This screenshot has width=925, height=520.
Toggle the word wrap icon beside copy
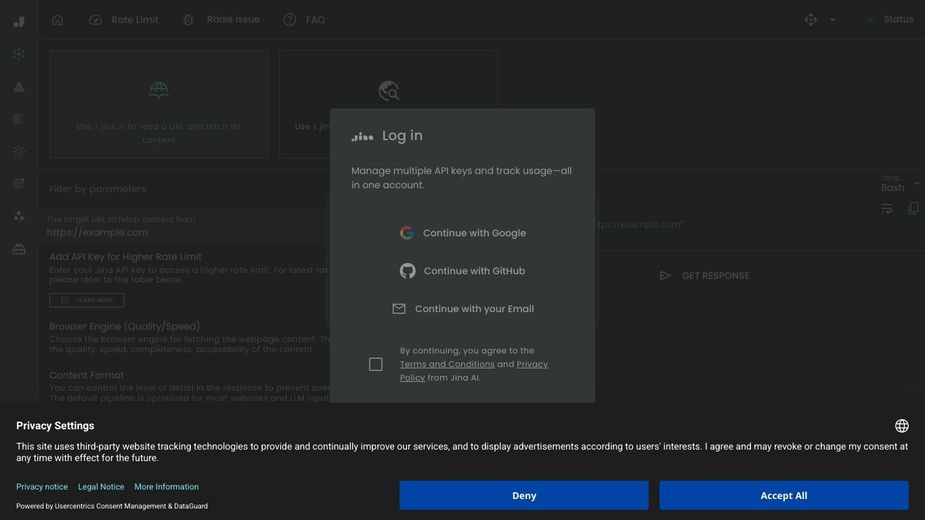(x=887, y=208)
